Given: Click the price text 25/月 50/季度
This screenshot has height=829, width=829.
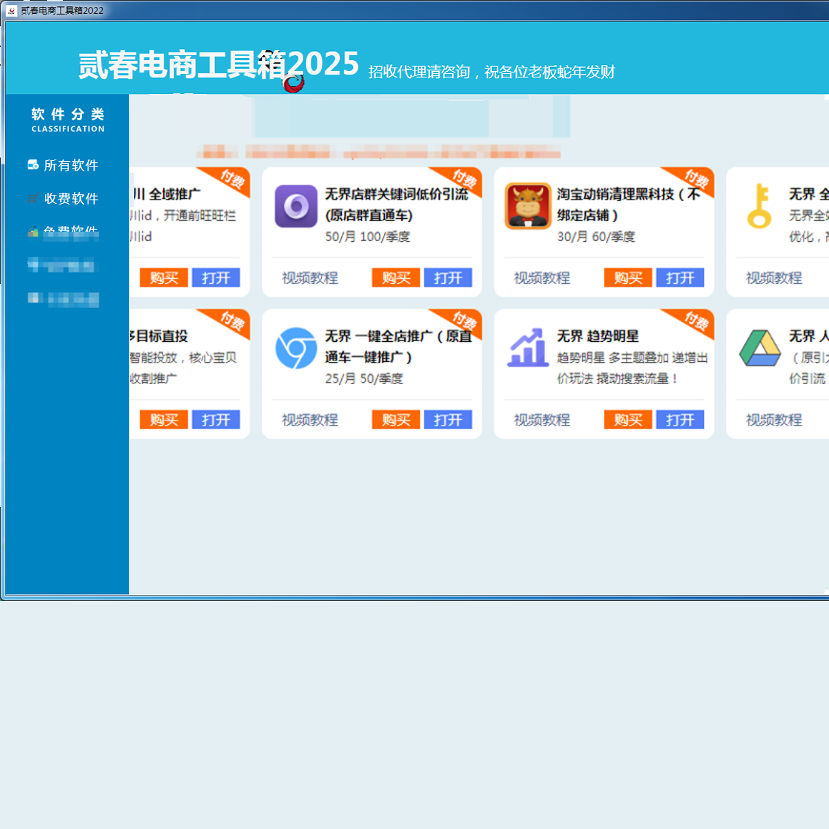Looking at the screenshot, I should coord(364,379).
